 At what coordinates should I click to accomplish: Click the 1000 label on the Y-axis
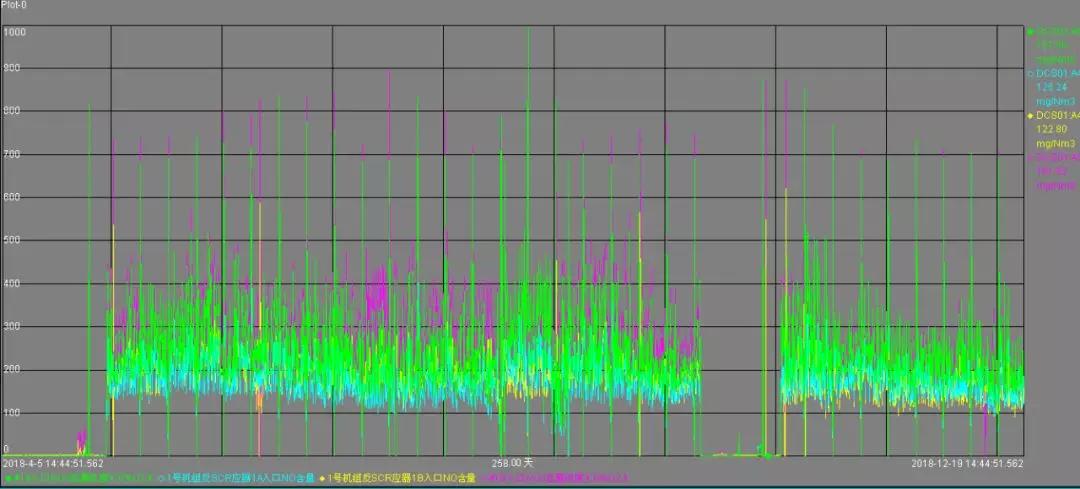pos(14,32)
